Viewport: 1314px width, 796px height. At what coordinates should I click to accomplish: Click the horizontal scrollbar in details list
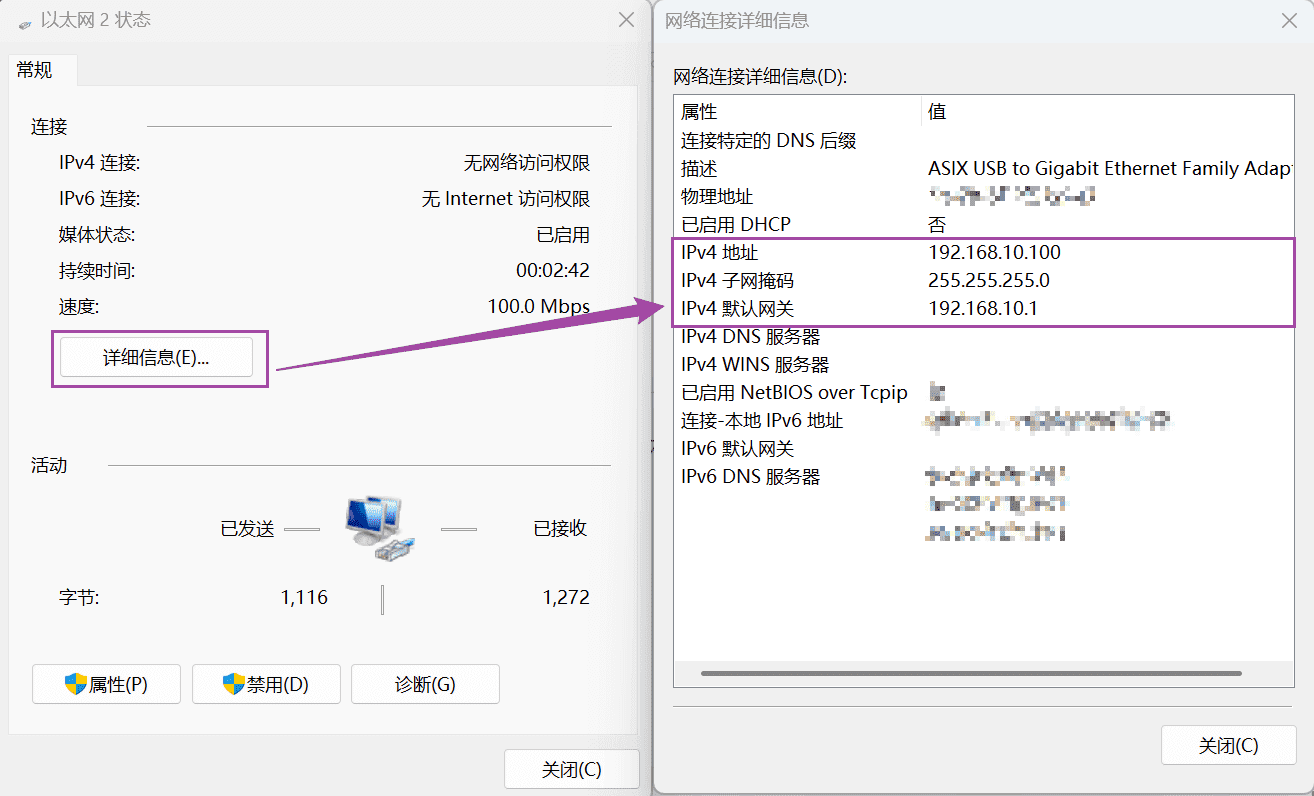click(x=970, y=674)
